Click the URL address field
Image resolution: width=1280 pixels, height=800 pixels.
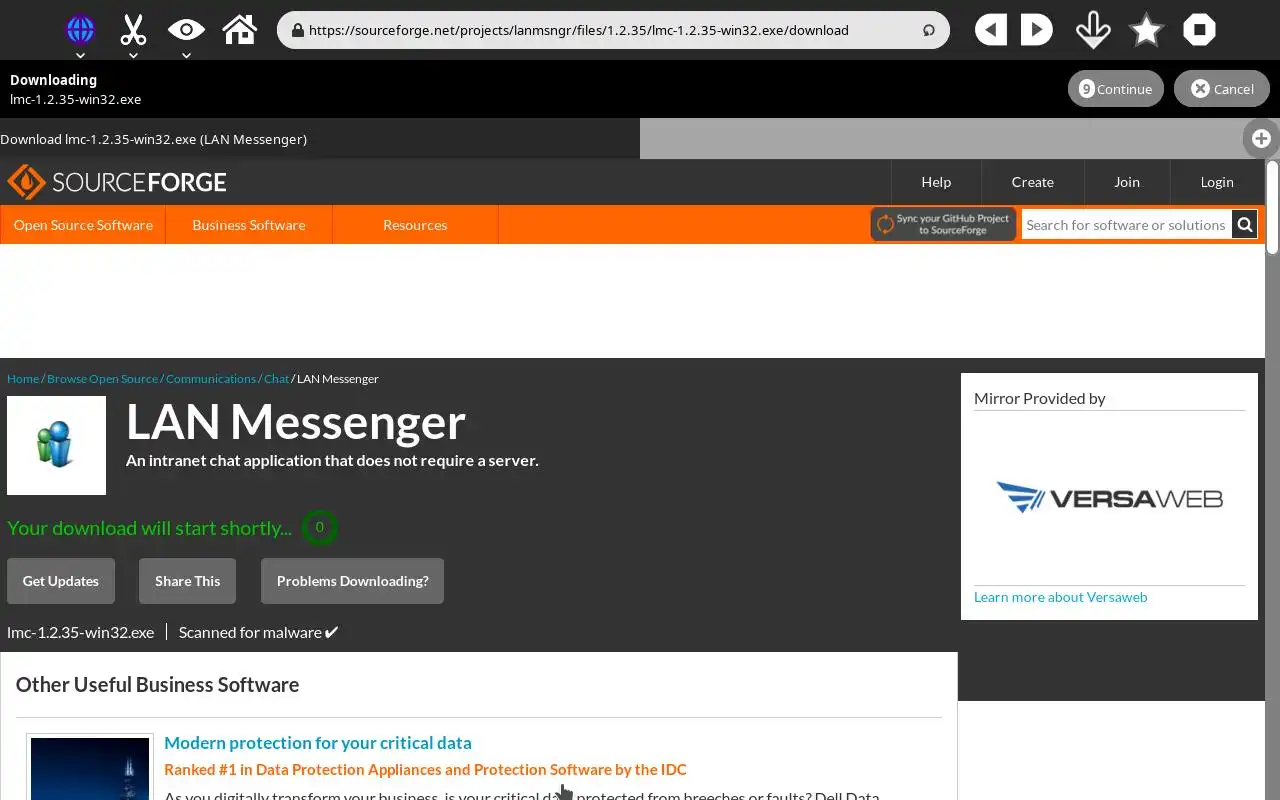pyautogui.click(x=612, y=30)
